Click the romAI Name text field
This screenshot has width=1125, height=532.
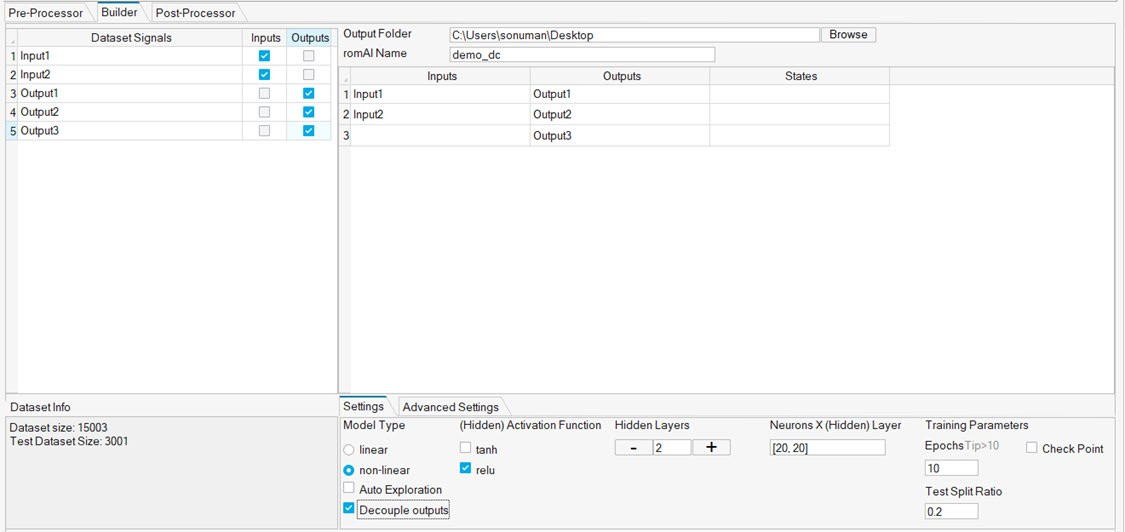pos(582,55)
